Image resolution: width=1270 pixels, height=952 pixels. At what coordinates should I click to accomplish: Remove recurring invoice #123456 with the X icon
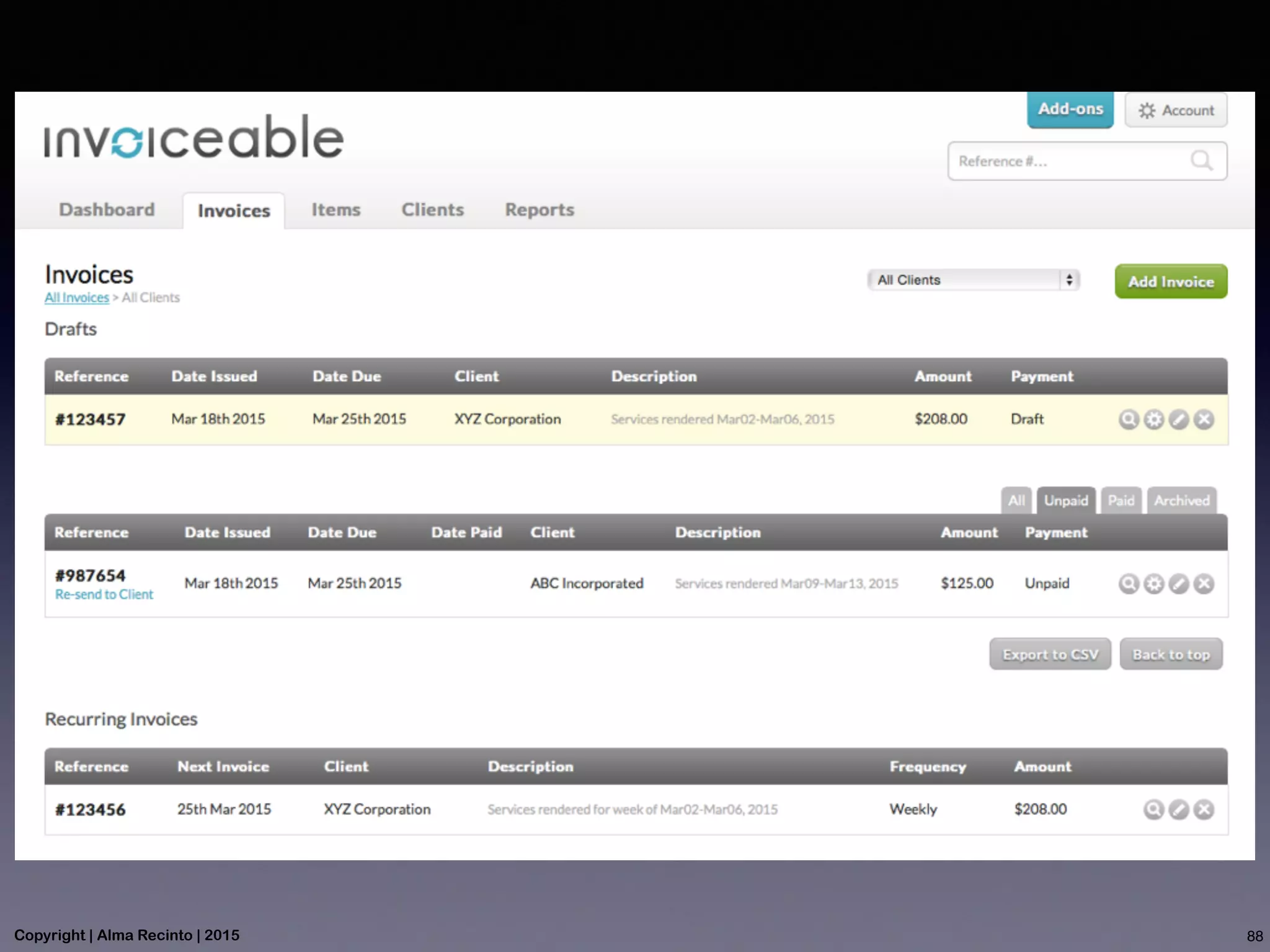pos(1204,809)
